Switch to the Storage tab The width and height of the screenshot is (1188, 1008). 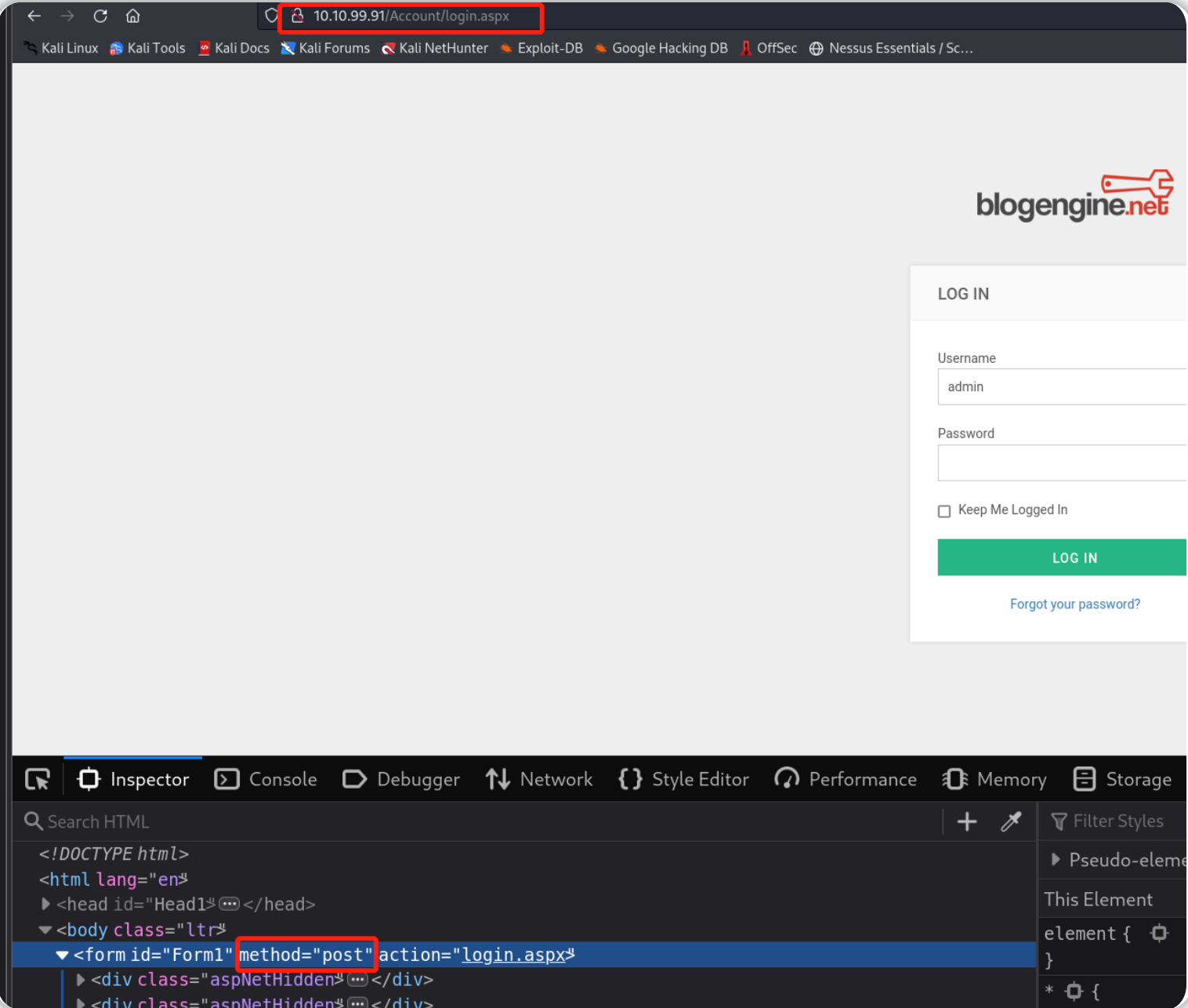(x=1122, y=779)
